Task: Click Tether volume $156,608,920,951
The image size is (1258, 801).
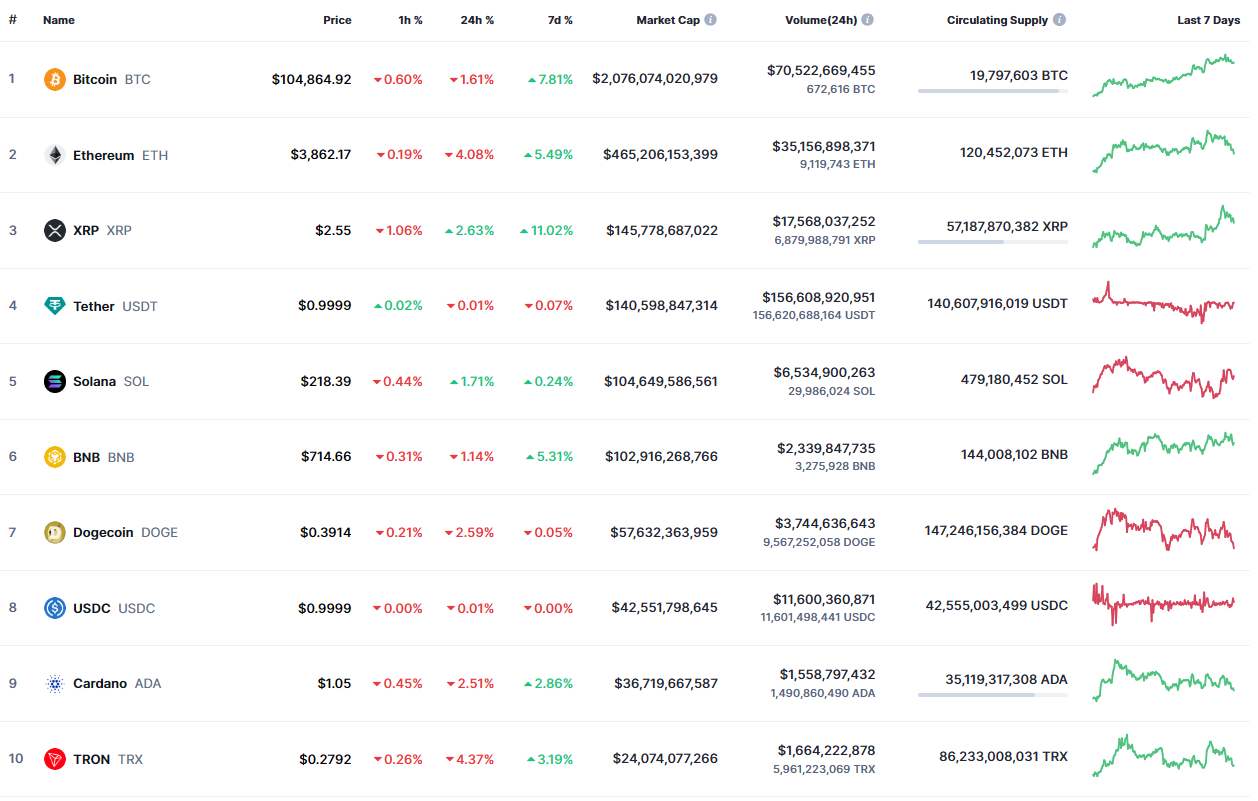Action: click(x=819, y=297)
